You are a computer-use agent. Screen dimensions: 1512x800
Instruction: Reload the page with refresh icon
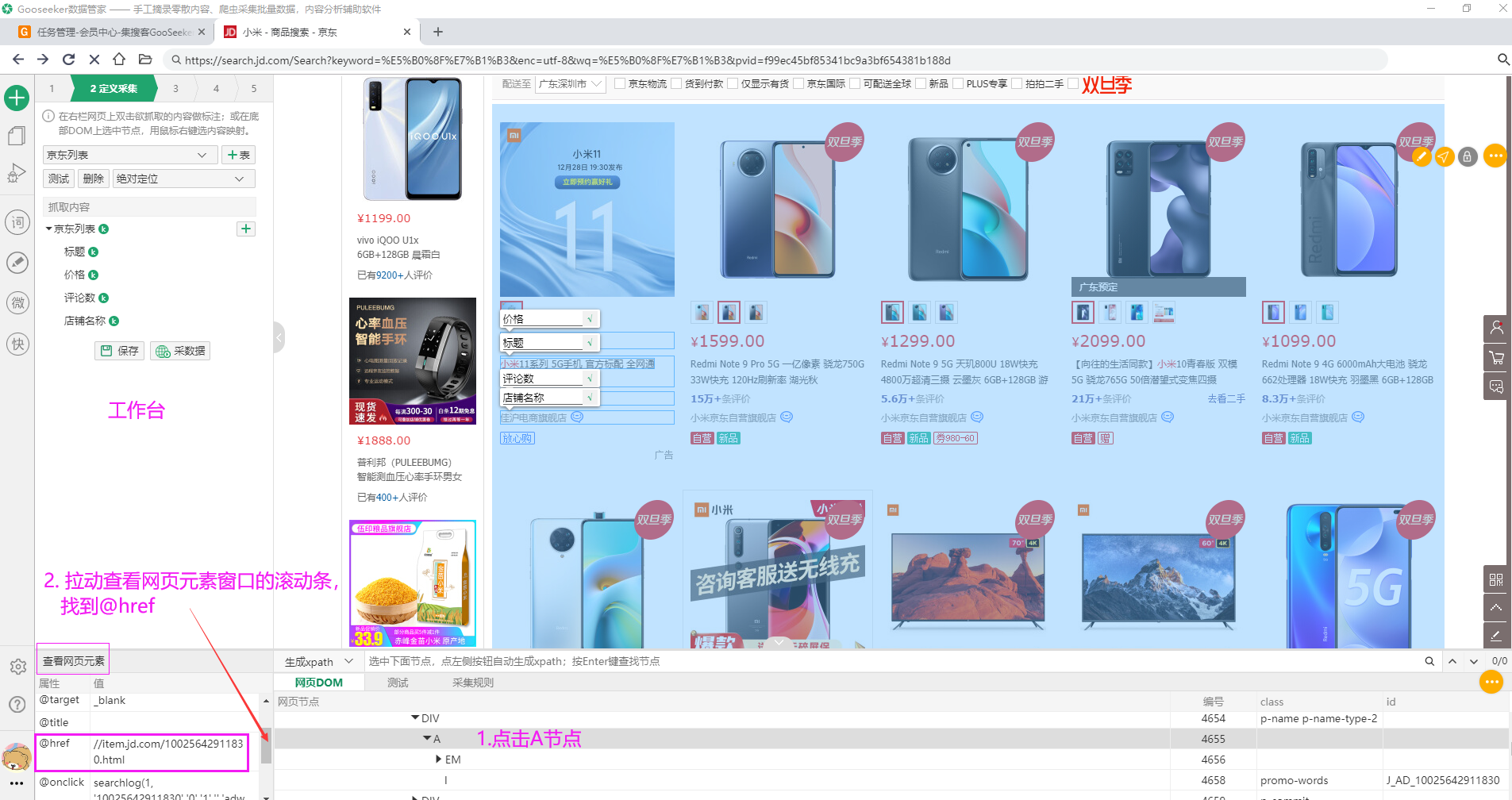click(68, 60)
